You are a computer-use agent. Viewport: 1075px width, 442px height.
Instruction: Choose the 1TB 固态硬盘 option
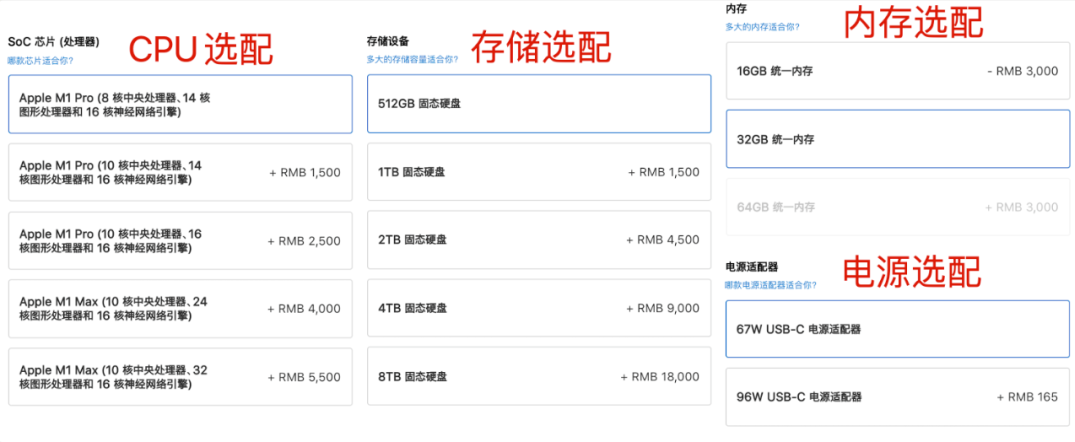coord(539,172)
